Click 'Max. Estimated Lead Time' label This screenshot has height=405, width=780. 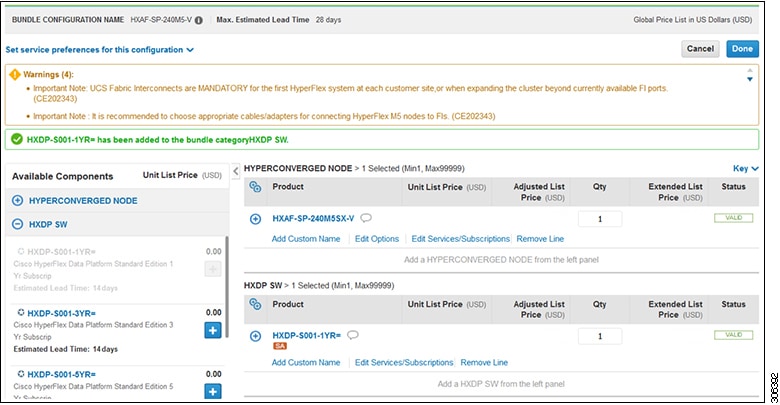point(263,20)
